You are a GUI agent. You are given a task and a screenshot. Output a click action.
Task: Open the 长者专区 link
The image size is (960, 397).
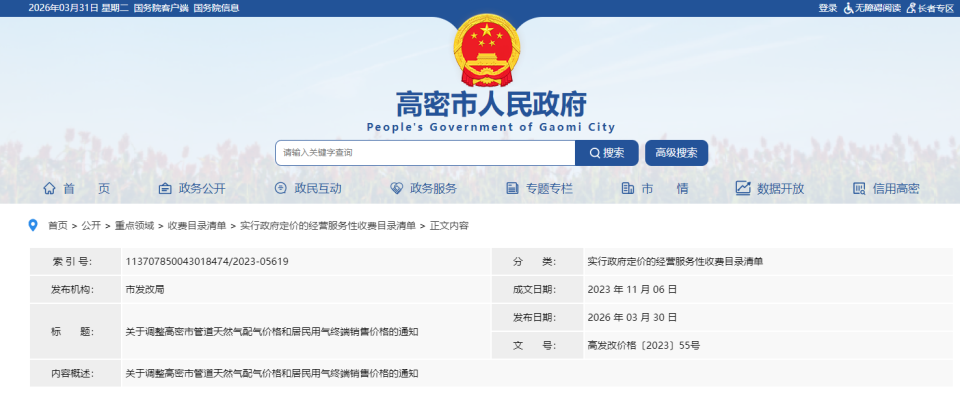click(x=936, y=8)
